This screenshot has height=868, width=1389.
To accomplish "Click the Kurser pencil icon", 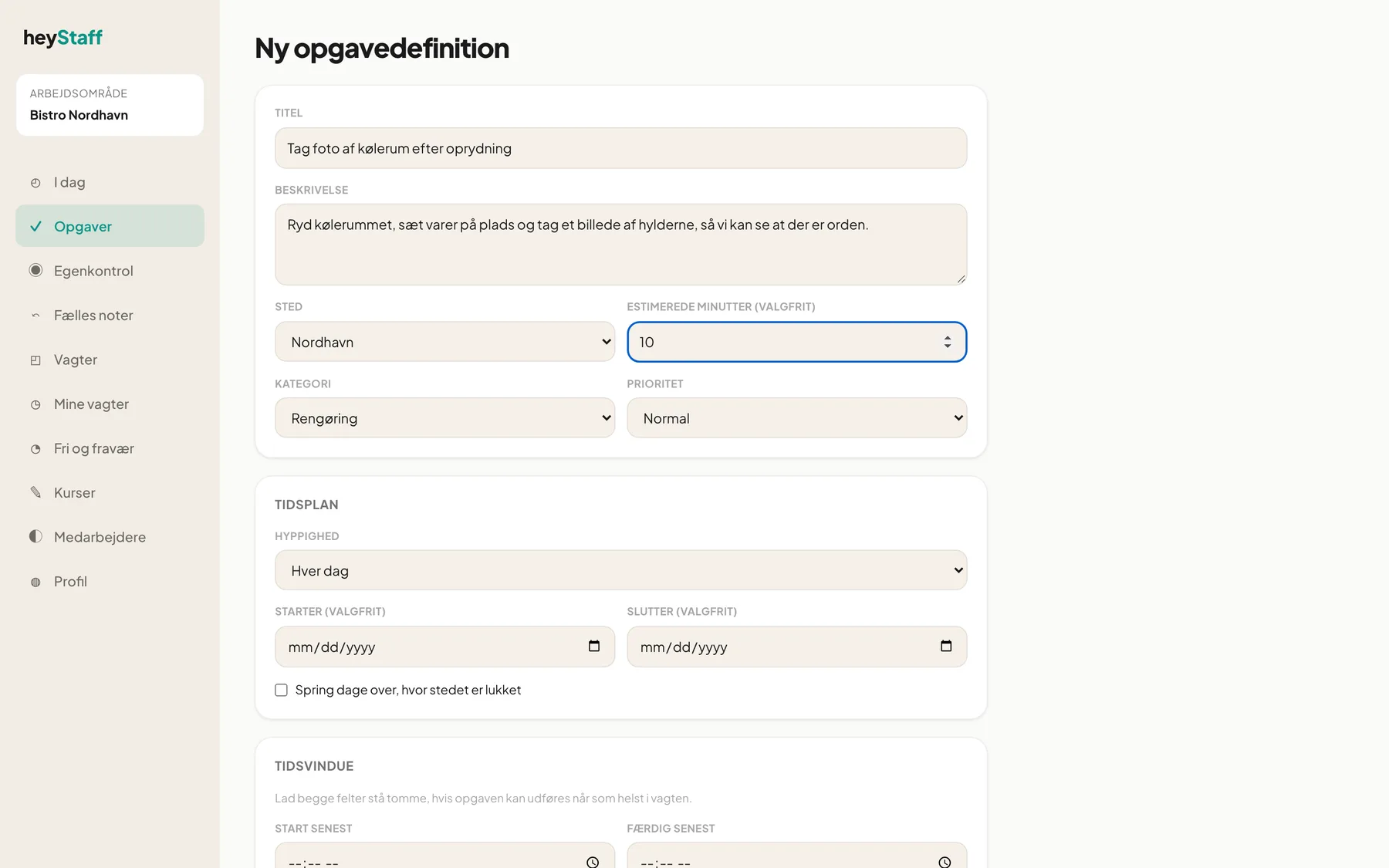I will [x=35, y=492].
